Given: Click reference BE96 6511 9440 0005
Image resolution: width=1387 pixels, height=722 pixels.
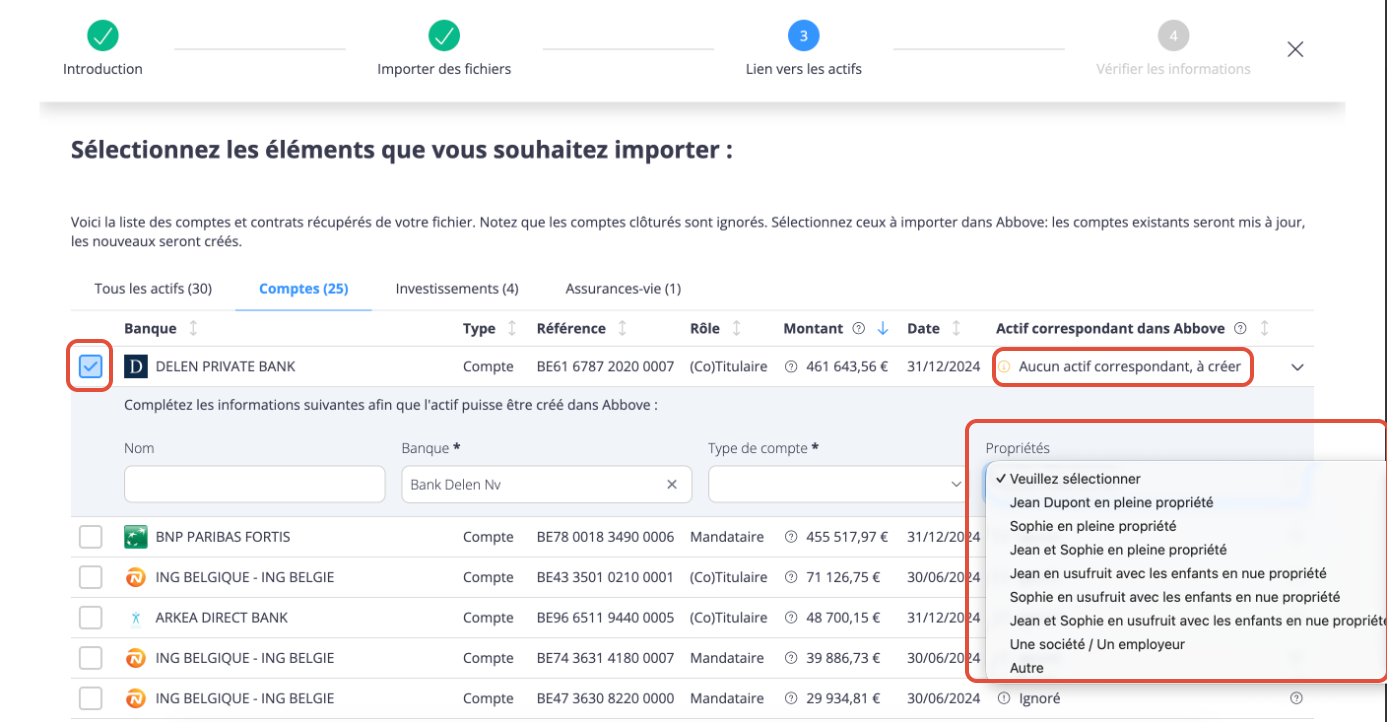Looking at the screenshot, I should pyautogui.click(x=605, y=618).
